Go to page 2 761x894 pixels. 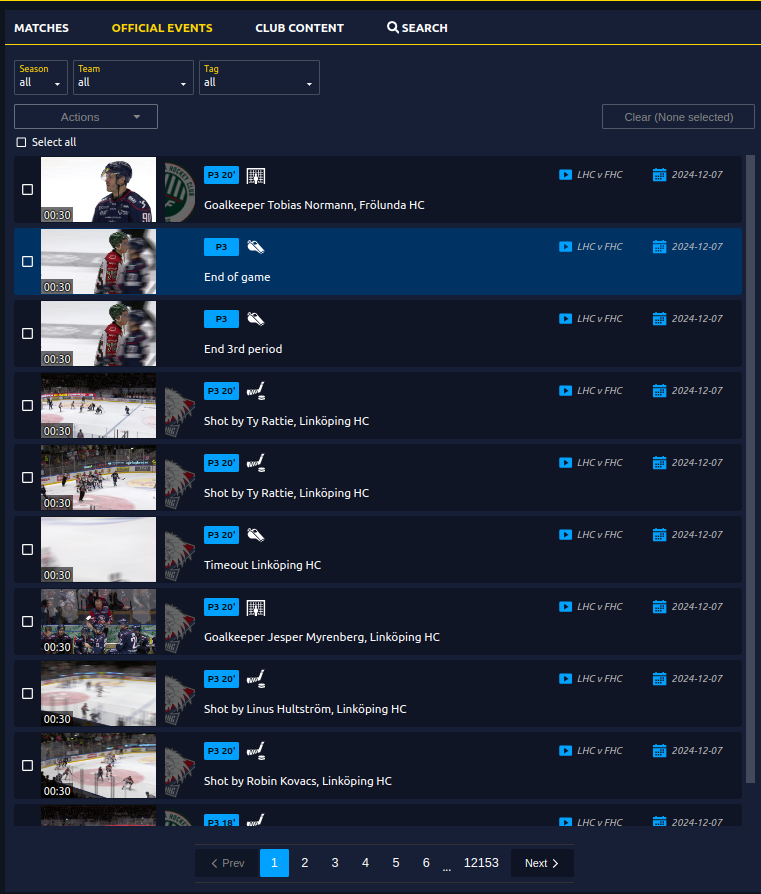[305, 863]
